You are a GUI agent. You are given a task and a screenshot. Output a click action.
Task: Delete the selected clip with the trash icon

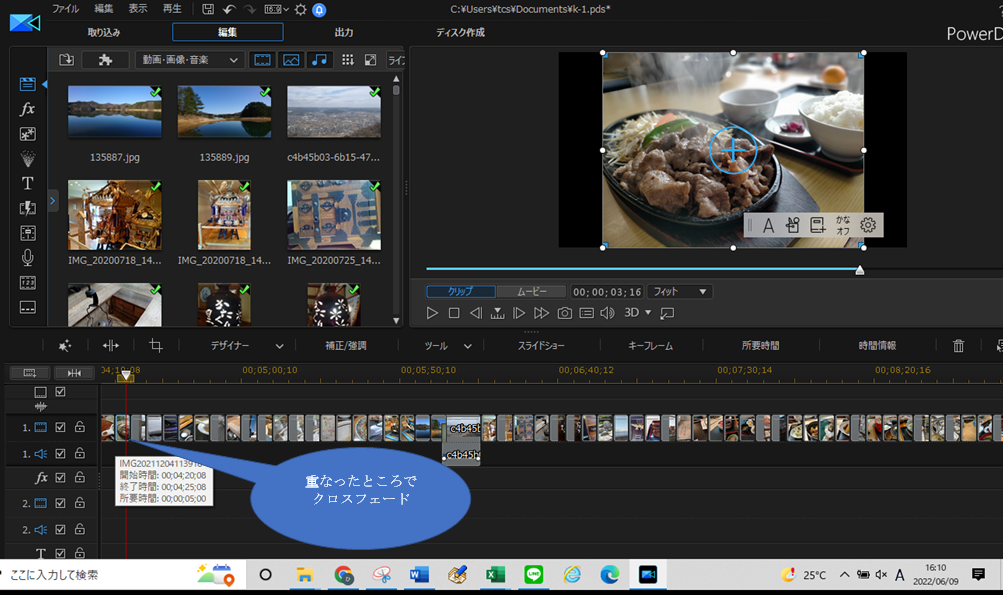point(958,346)
